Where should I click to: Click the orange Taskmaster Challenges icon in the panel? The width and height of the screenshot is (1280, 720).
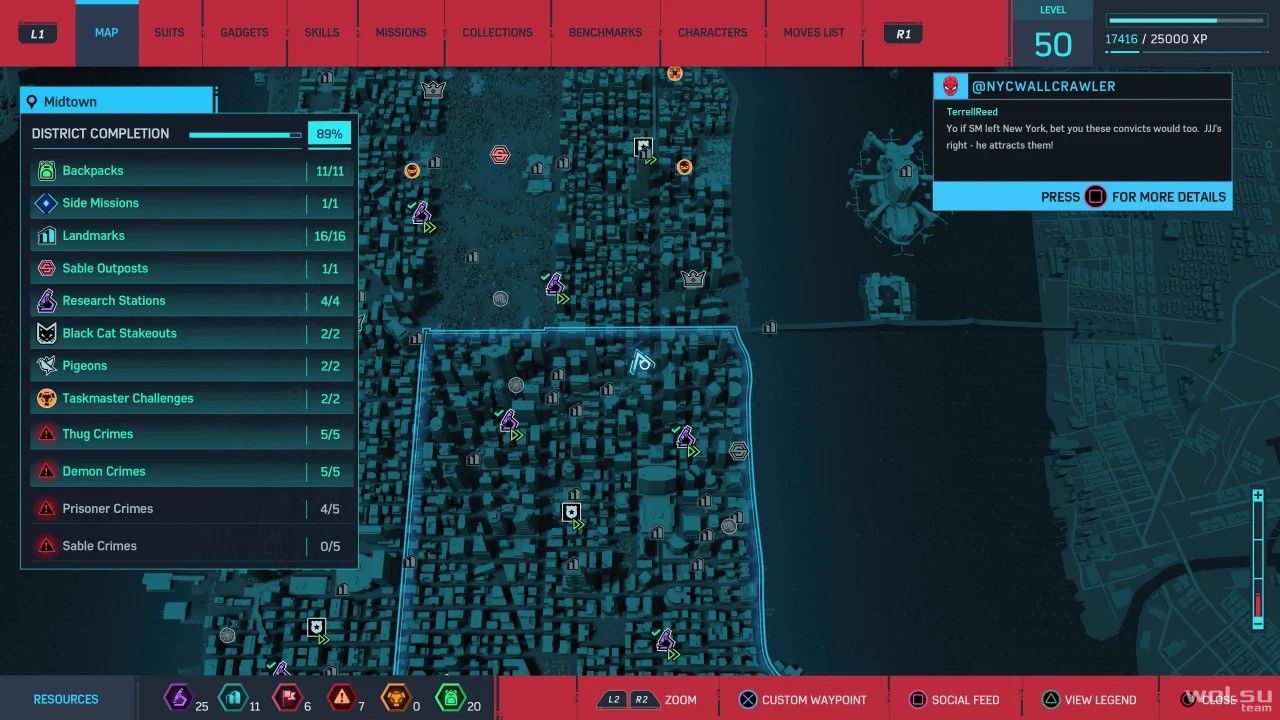tap(46, 398)
